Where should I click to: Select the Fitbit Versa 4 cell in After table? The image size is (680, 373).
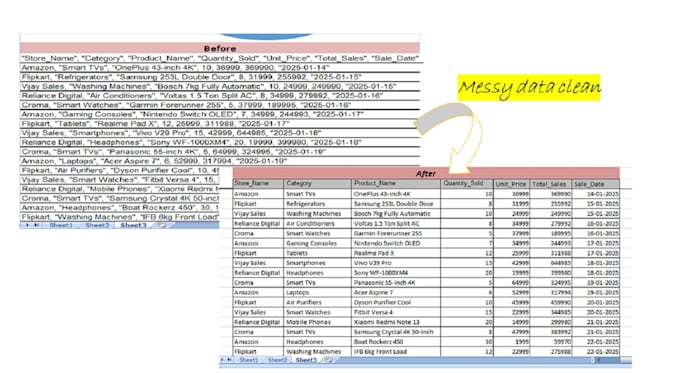(x=396, y=312)
